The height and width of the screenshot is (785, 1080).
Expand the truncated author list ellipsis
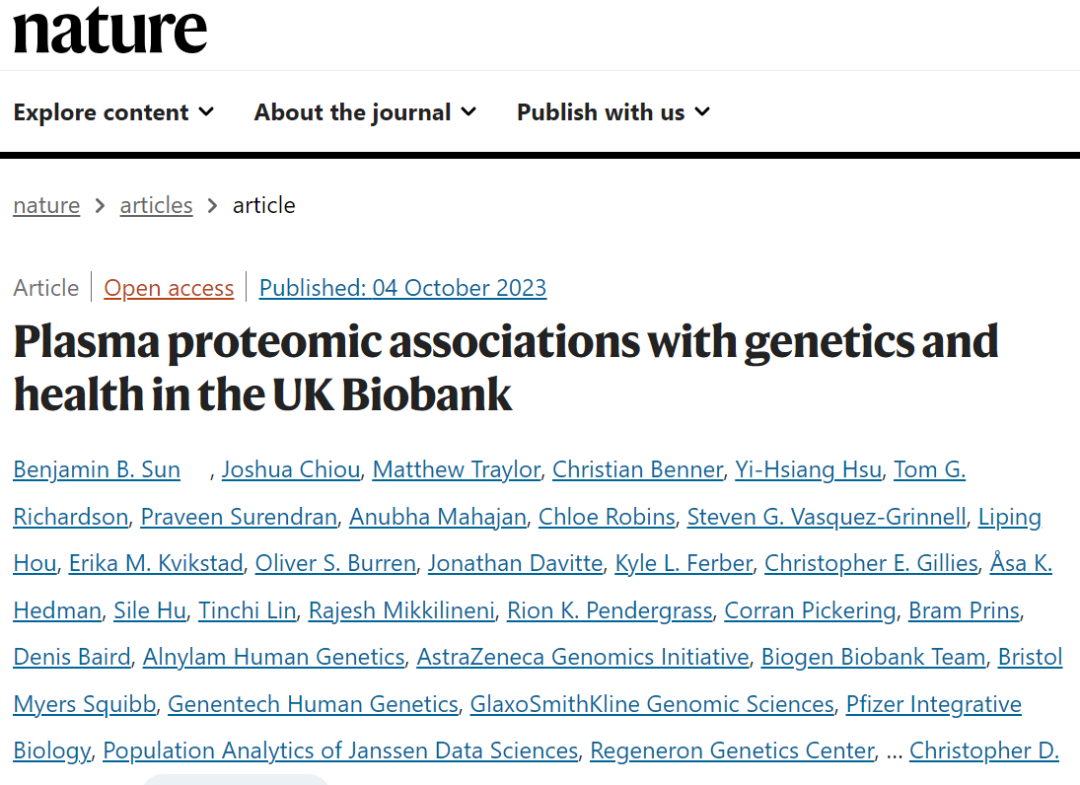point(894,751)
